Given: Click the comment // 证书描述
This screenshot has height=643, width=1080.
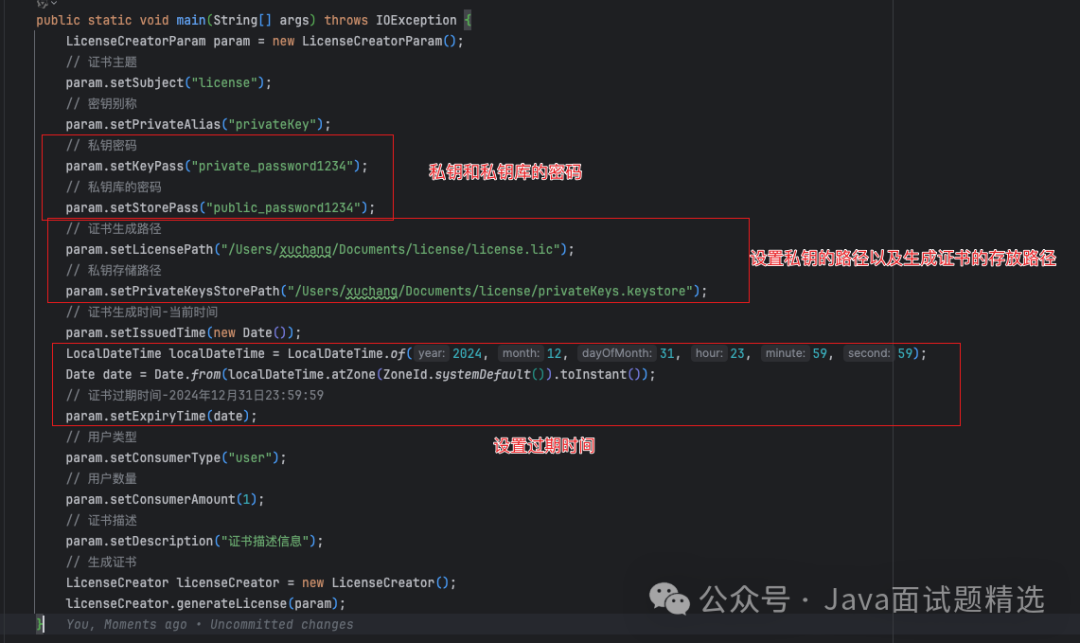Looking at the screenshot, I should point(101,520).
